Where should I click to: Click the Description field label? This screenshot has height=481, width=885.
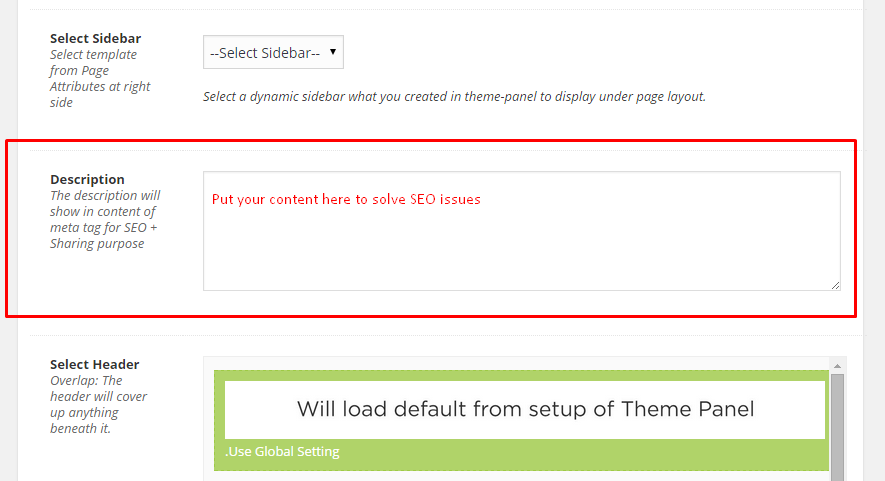tap(87, 180)
